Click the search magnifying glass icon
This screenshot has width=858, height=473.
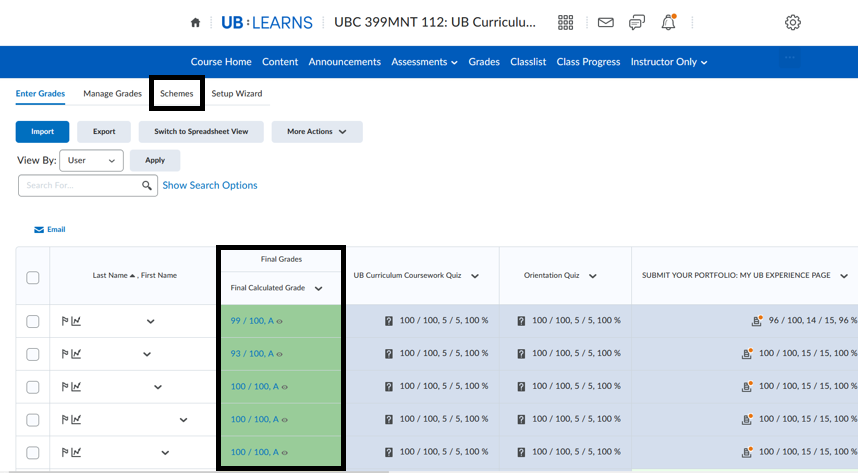click(147, 185)
